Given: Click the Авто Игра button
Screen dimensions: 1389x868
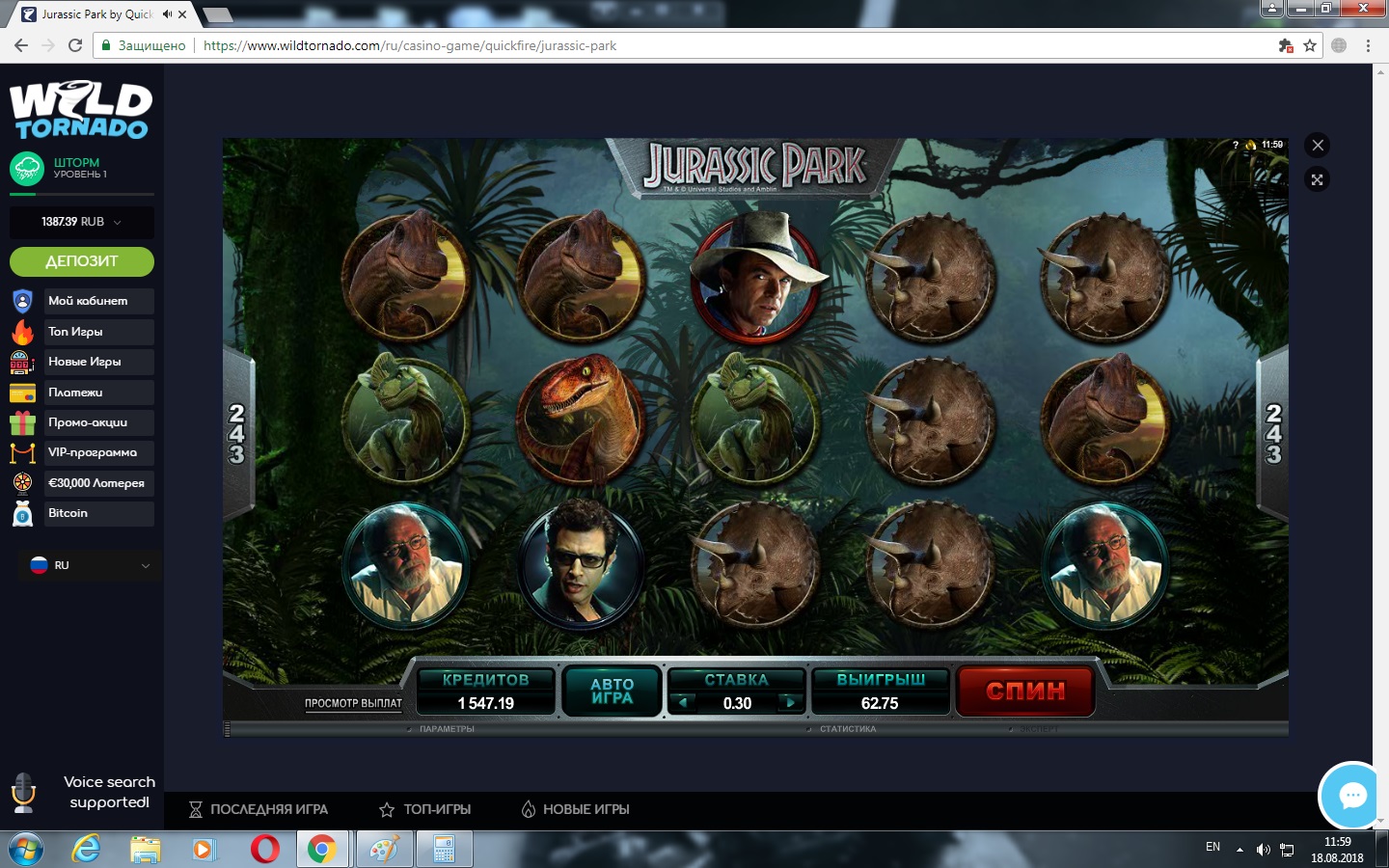Looking at the screenshot, I should pyautogui.click(x=613, y=691).
